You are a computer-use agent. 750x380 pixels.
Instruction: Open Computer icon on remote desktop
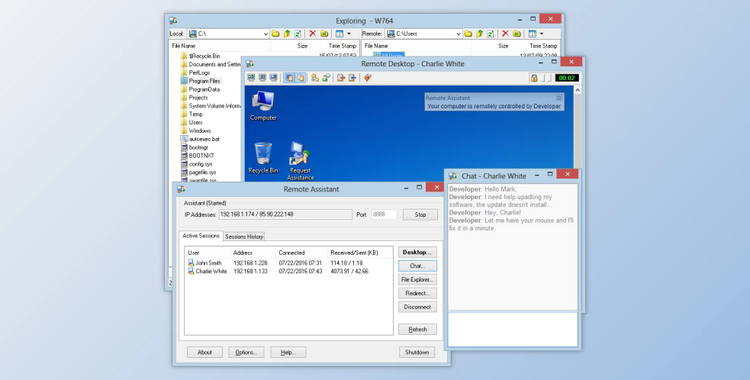pos(263,106)
